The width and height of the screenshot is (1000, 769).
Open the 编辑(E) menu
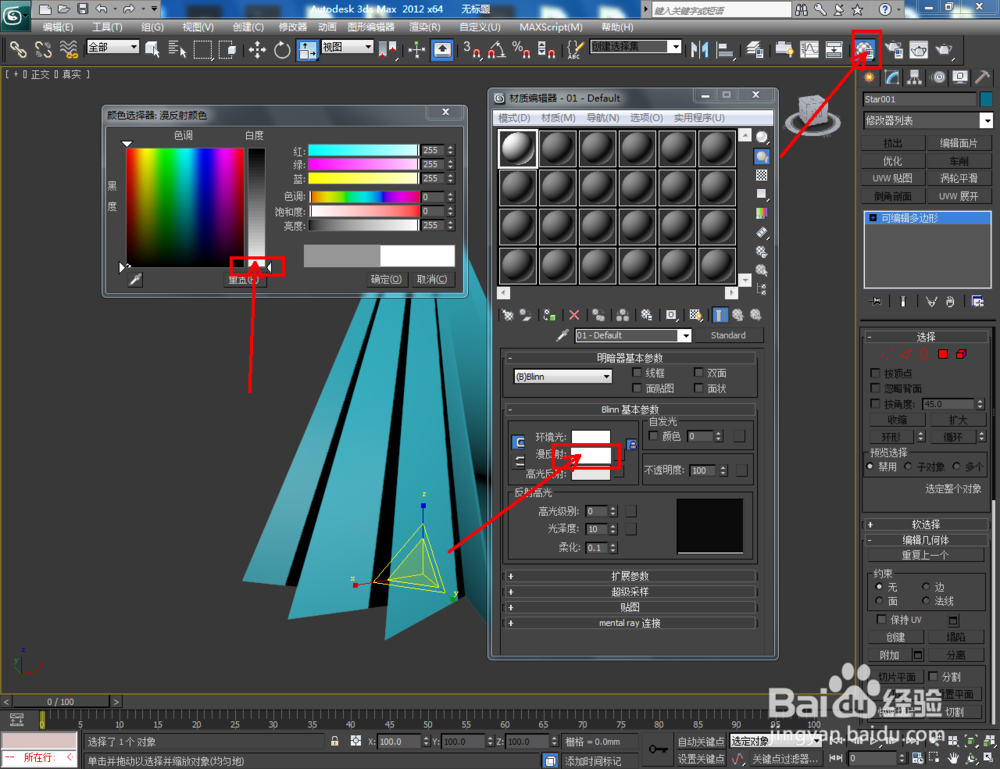point(58,27)
